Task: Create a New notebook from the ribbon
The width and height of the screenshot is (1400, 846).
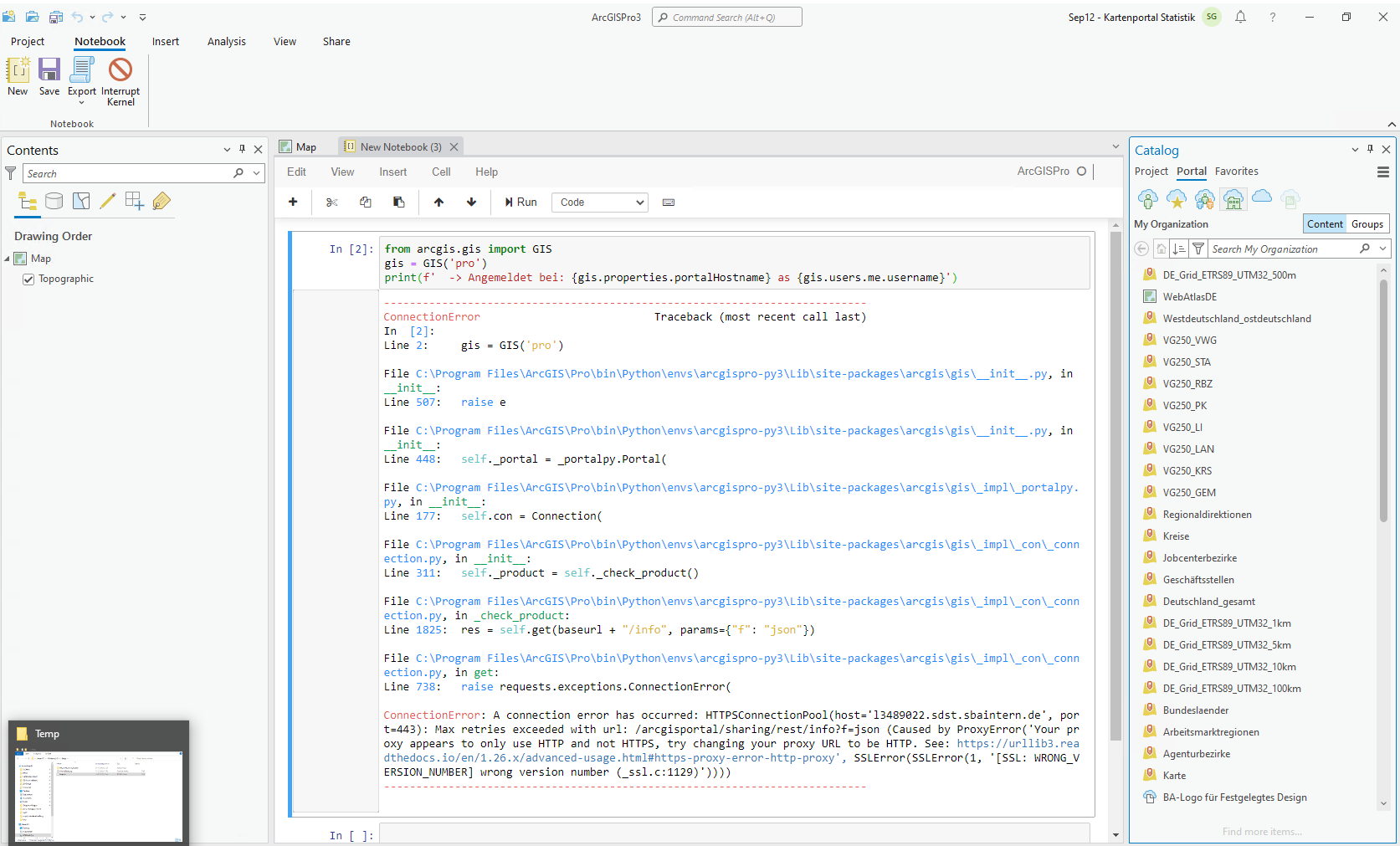Action: tap(17, 75)
